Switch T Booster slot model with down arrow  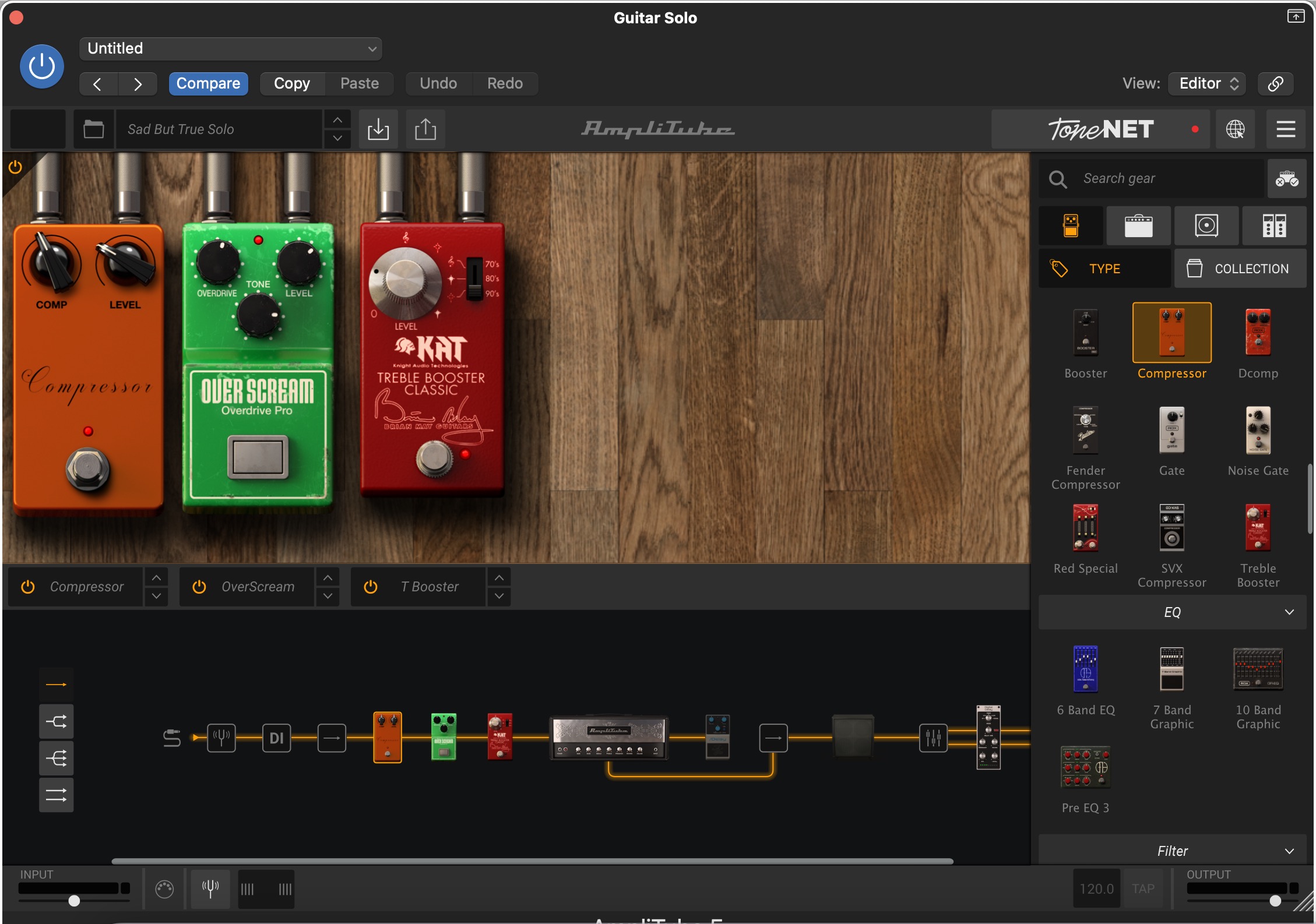(x=499, y=596)
